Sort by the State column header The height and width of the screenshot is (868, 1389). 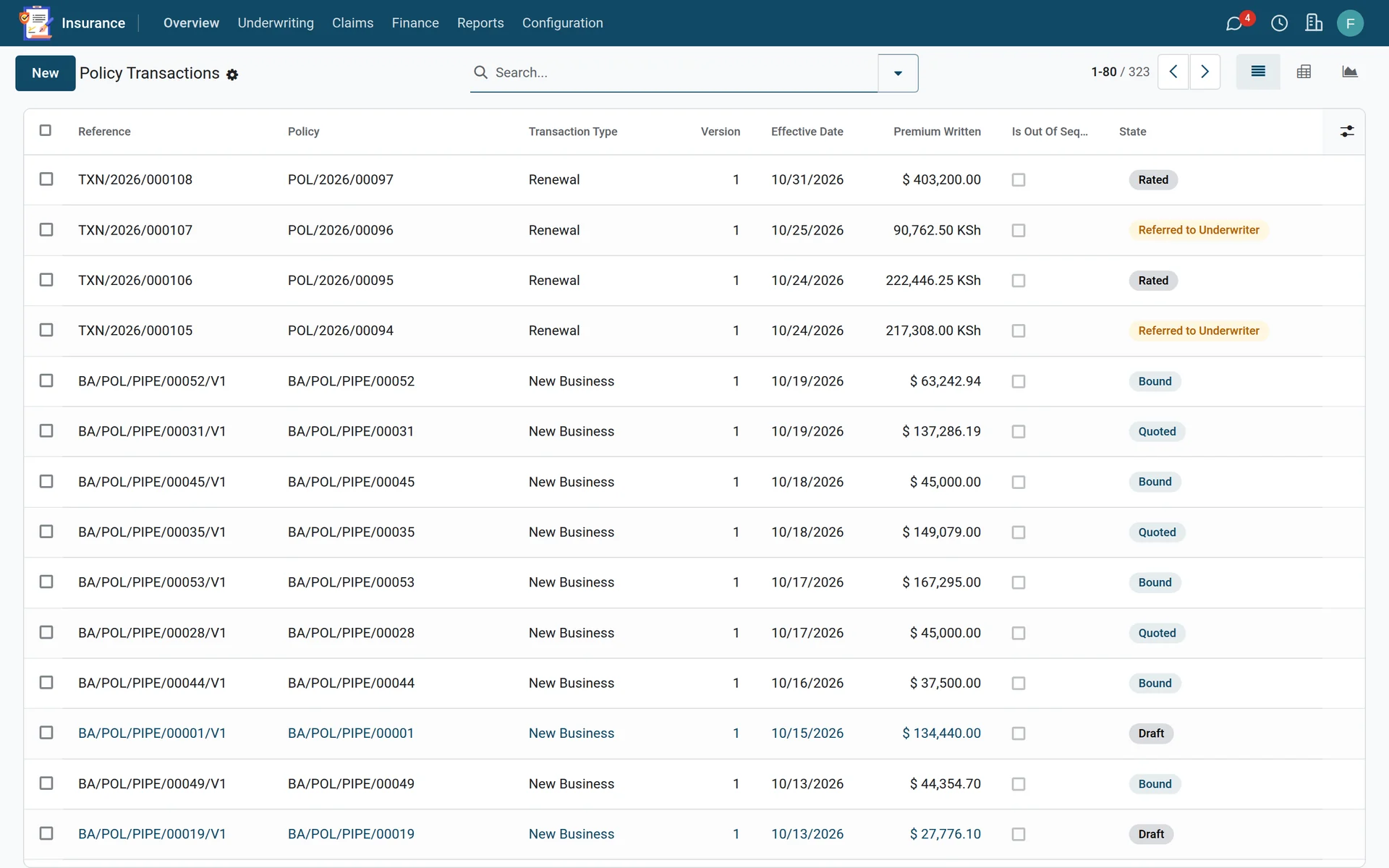[x=1132, y=132]
